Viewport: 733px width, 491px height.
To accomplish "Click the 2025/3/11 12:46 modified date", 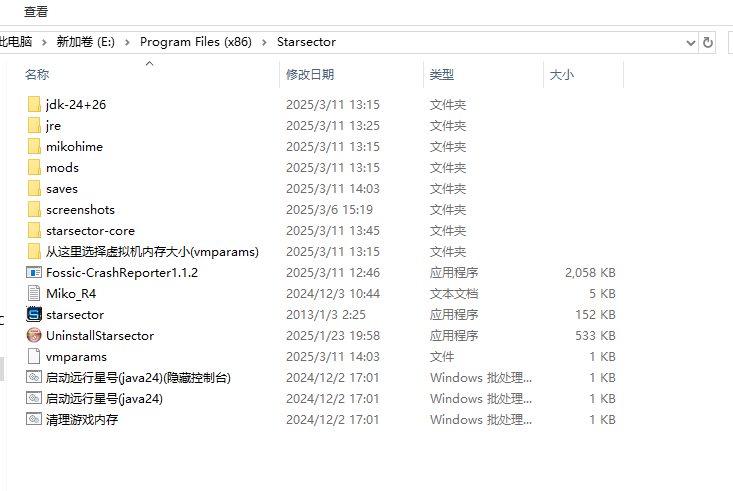I will pos(333,272).
